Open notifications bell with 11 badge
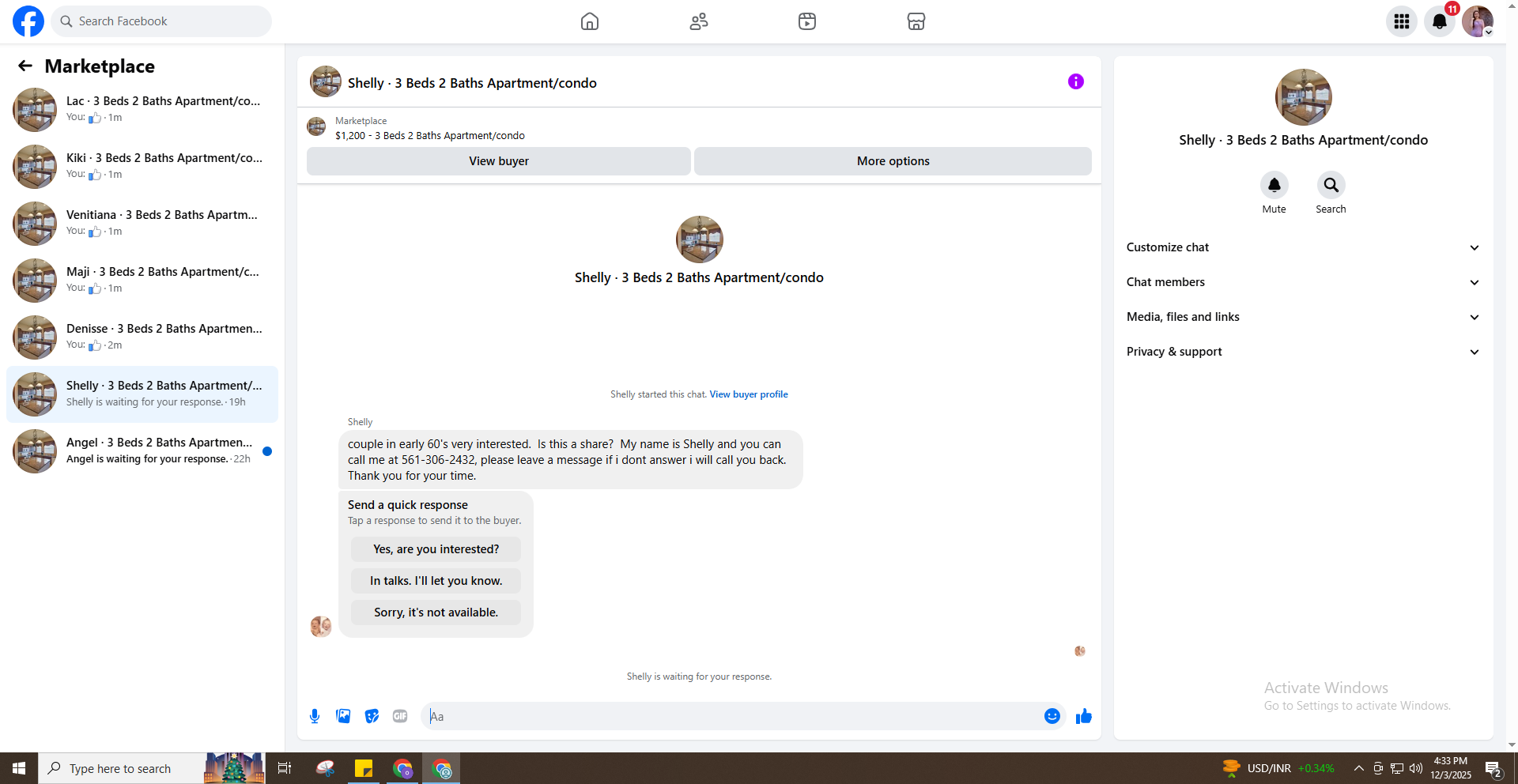 (1440, 21)
